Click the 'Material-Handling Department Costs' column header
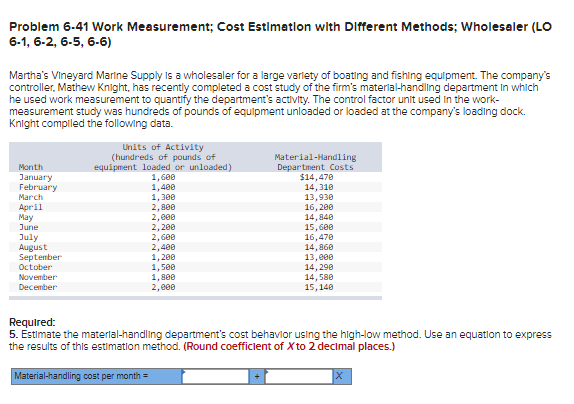Image resolution: width=574 pixels, height=404 pixels. coord(316,162)
